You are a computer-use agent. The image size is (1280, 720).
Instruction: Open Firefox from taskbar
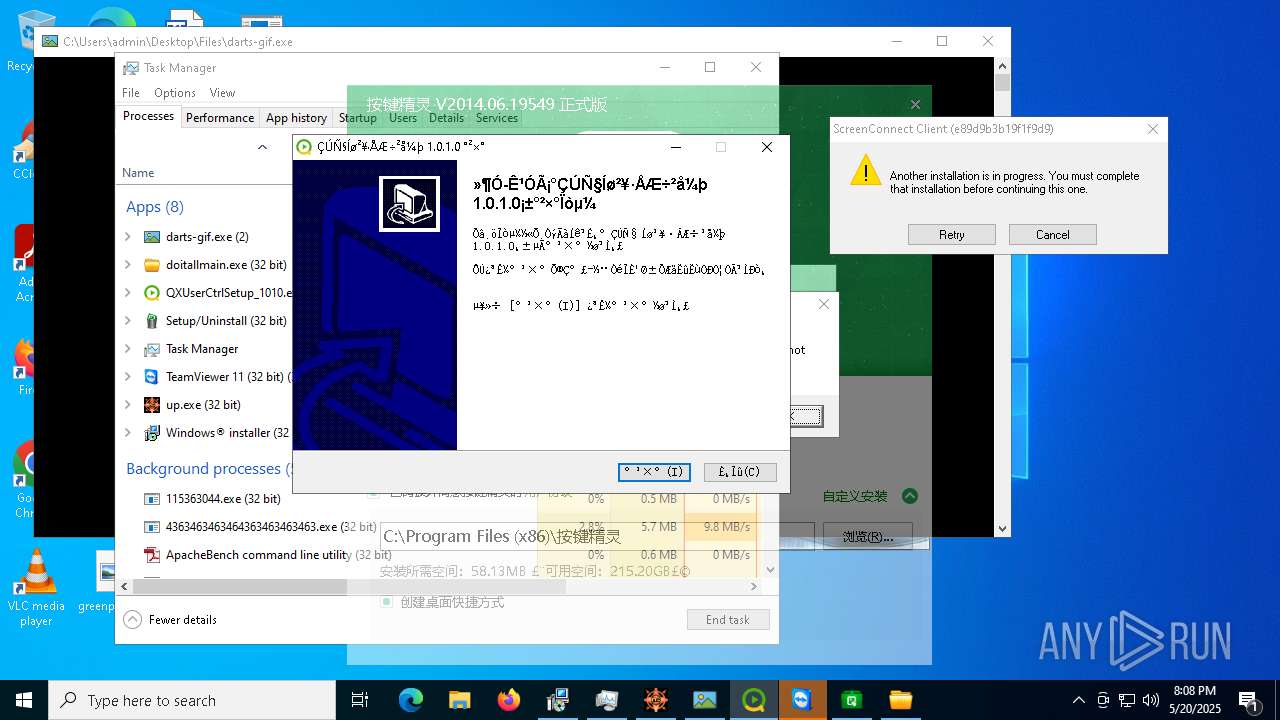click(x=509, y=700)
